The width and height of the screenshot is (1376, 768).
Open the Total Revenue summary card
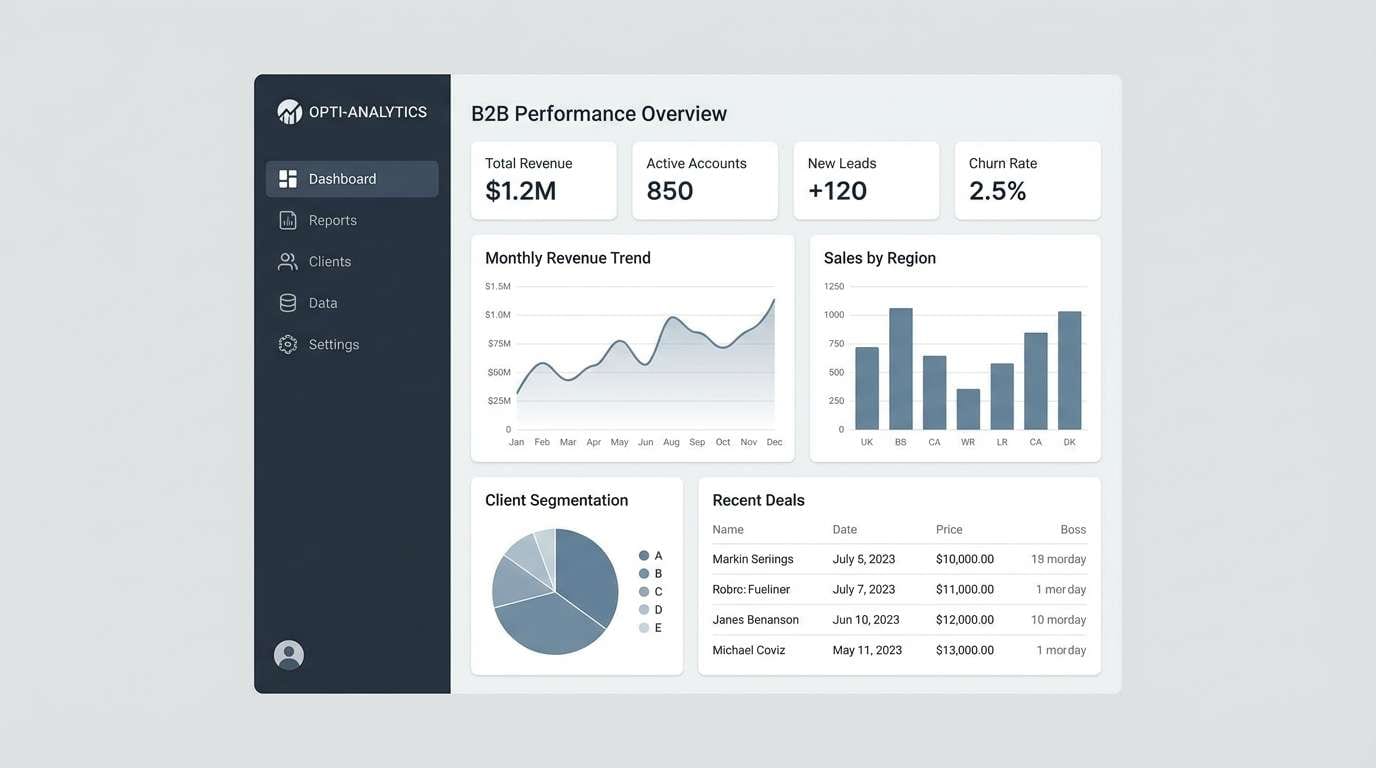click(544, 180)
